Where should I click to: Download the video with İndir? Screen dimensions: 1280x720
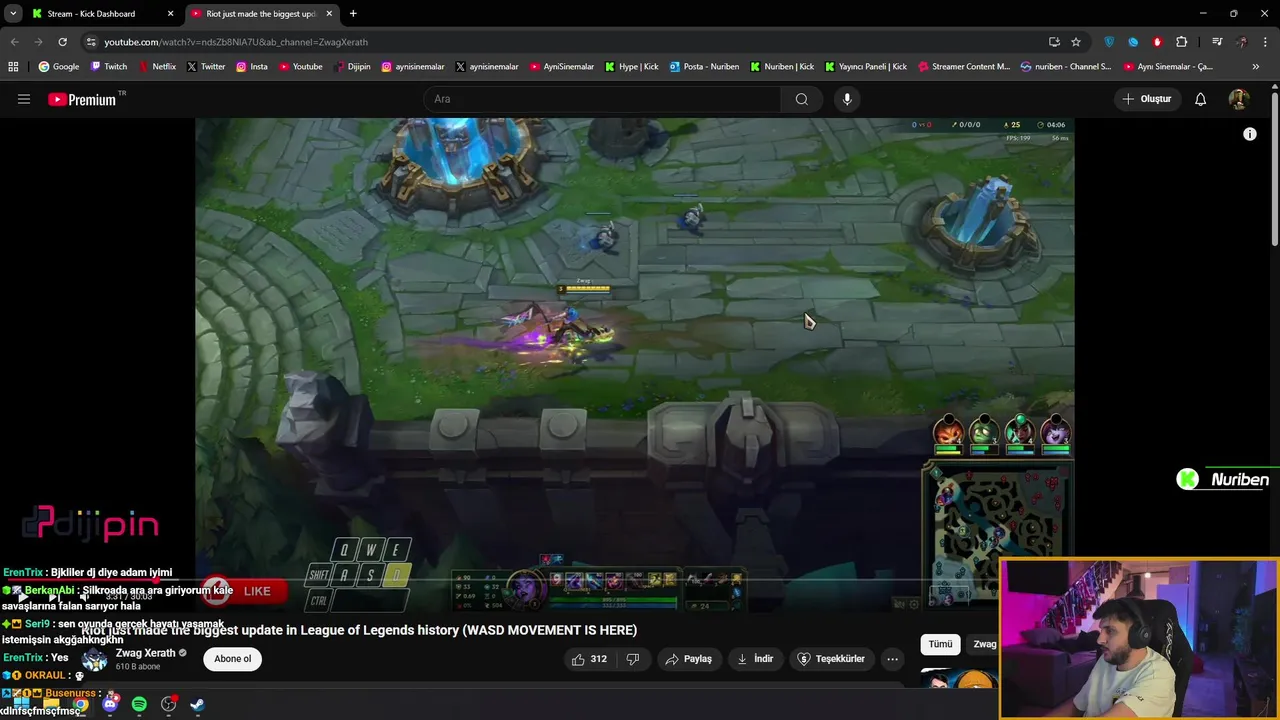[755, 659]
